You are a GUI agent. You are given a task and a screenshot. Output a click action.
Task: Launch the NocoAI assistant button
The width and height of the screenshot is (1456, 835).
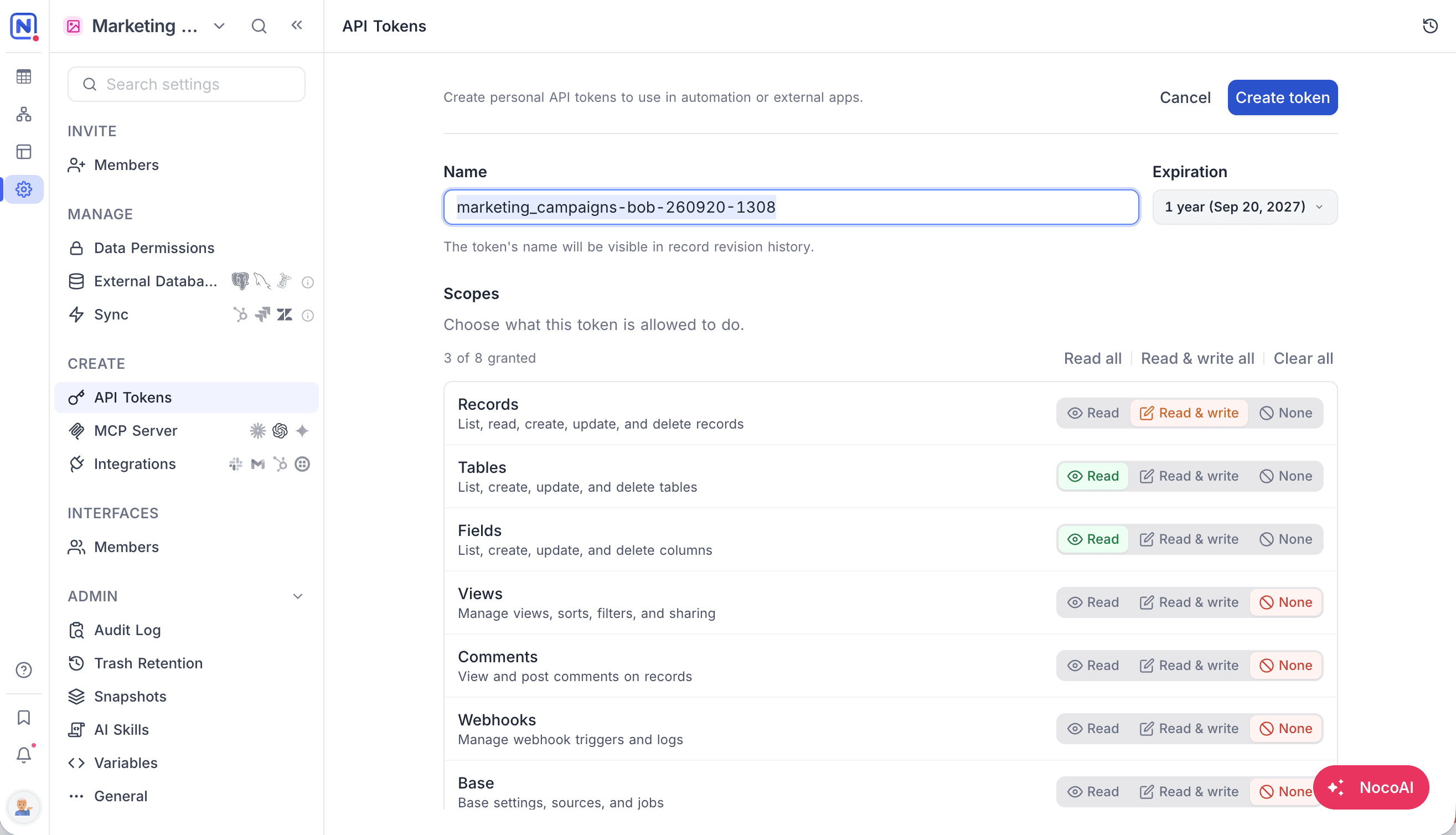click(1371, 787)
